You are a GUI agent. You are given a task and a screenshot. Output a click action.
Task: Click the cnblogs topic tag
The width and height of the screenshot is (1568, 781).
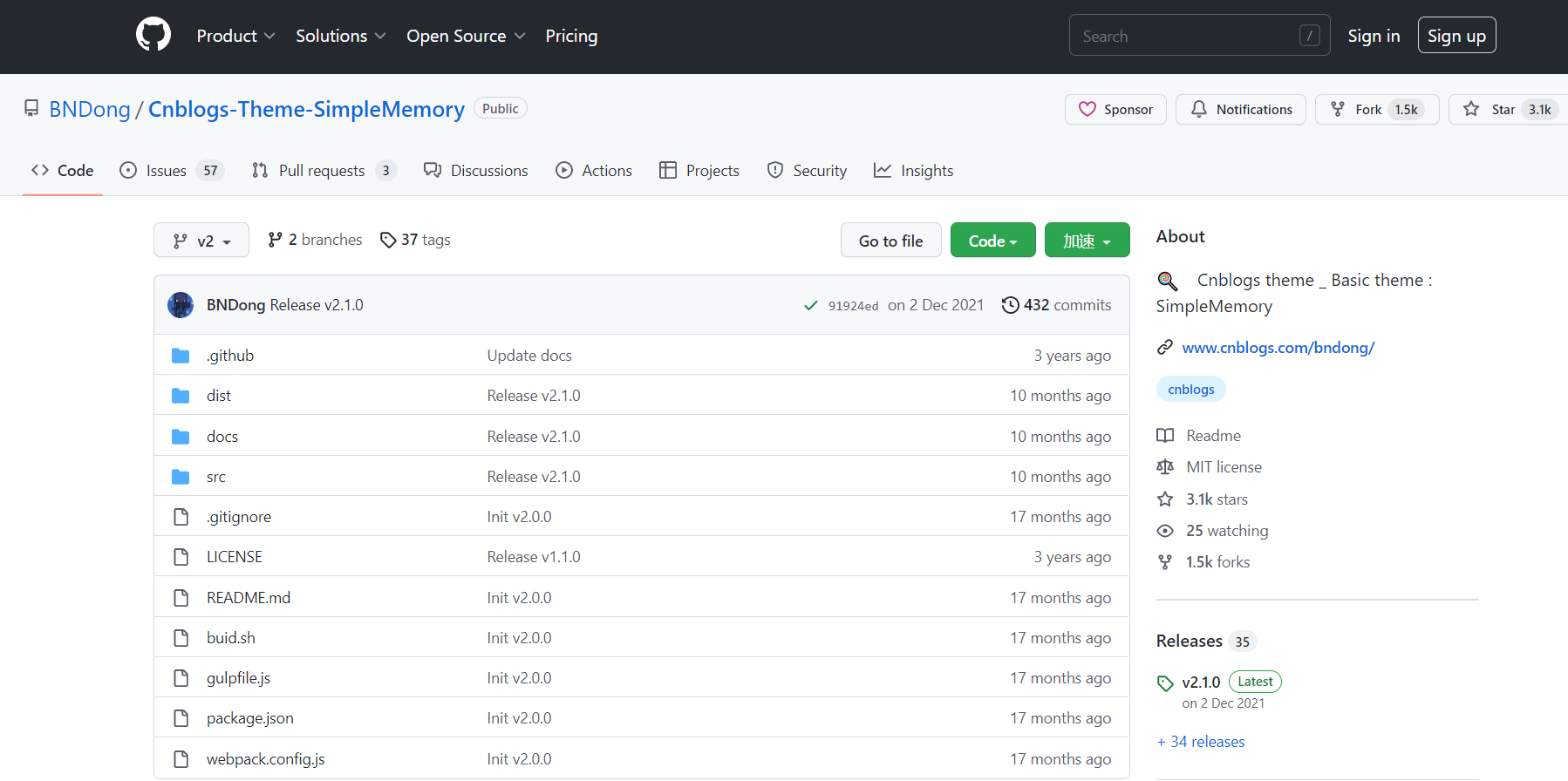point(1190,389)
